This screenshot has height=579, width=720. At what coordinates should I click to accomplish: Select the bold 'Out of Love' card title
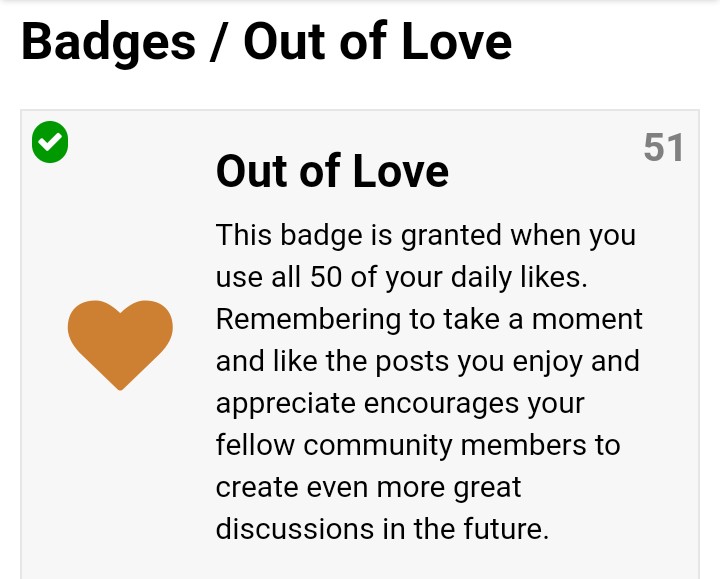[332, 171]
